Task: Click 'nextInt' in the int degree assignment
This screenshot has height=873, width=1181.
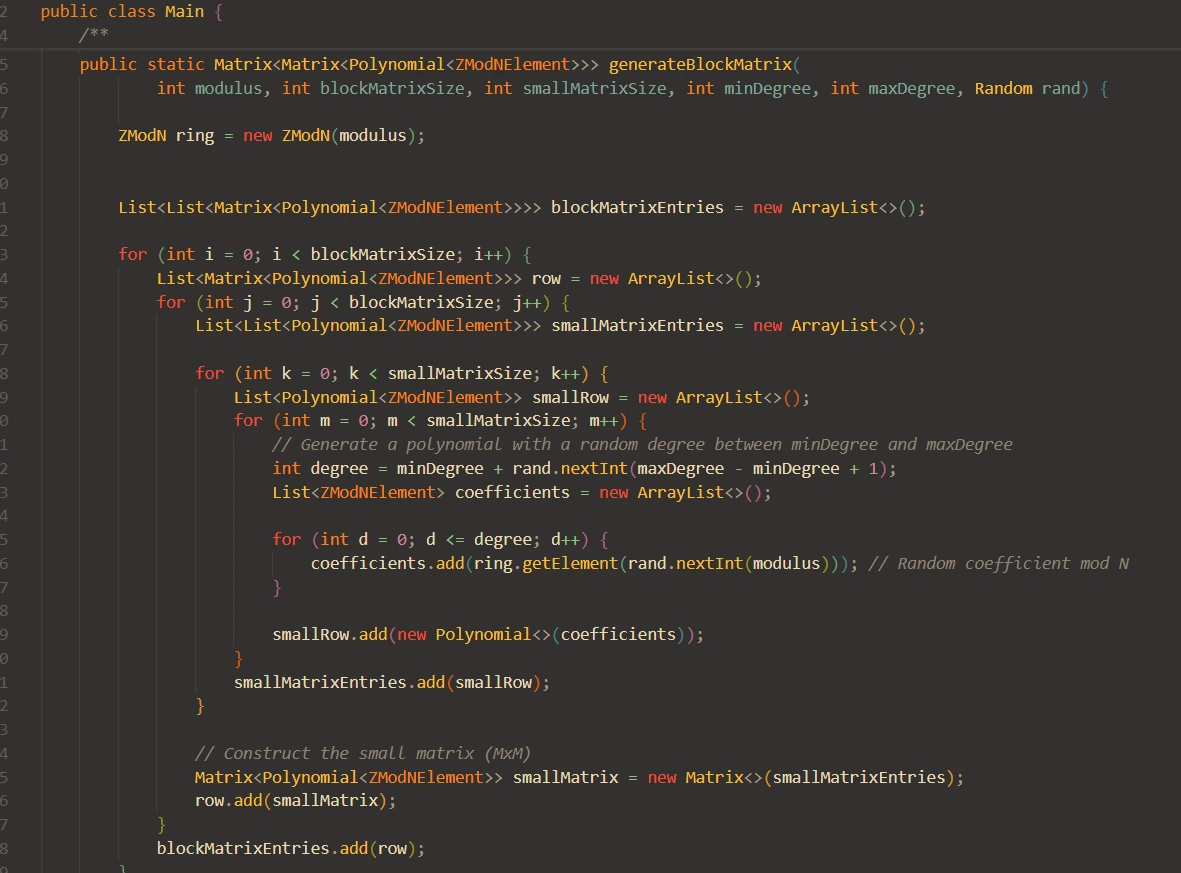Action: [x=591, y=468]
